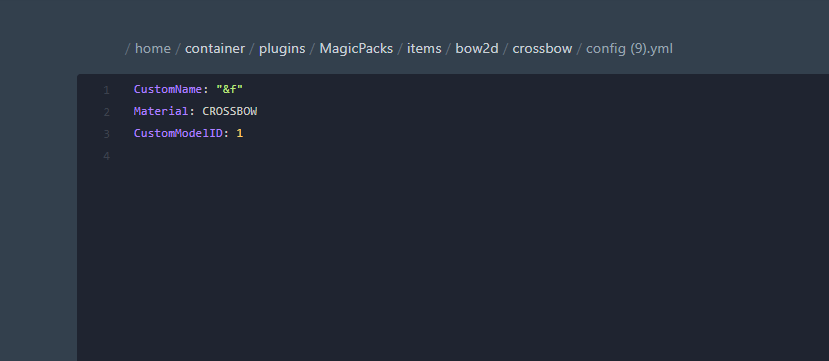Click the CustomModelID value 1
The width and height of the screenshot is (829, 361).
(x=240, y=133)
